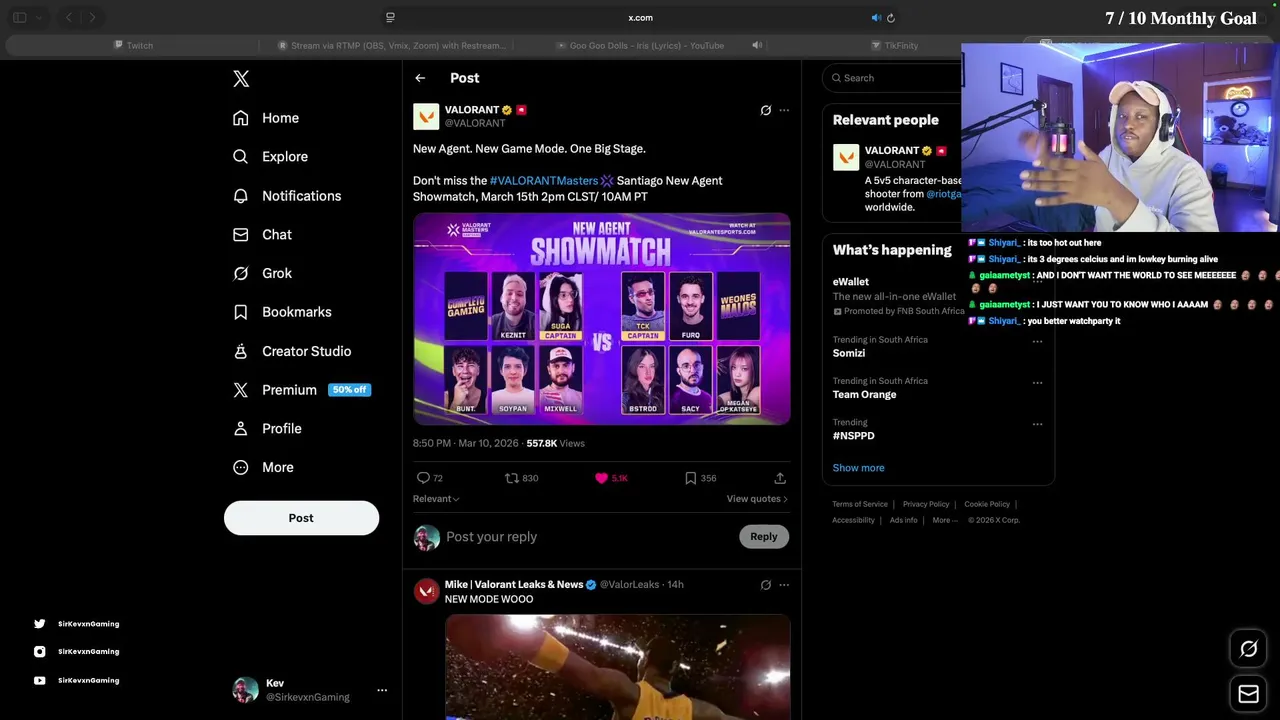
Task: Play the video in the NEW MODE WOOO reply
Action: [618, 667]
